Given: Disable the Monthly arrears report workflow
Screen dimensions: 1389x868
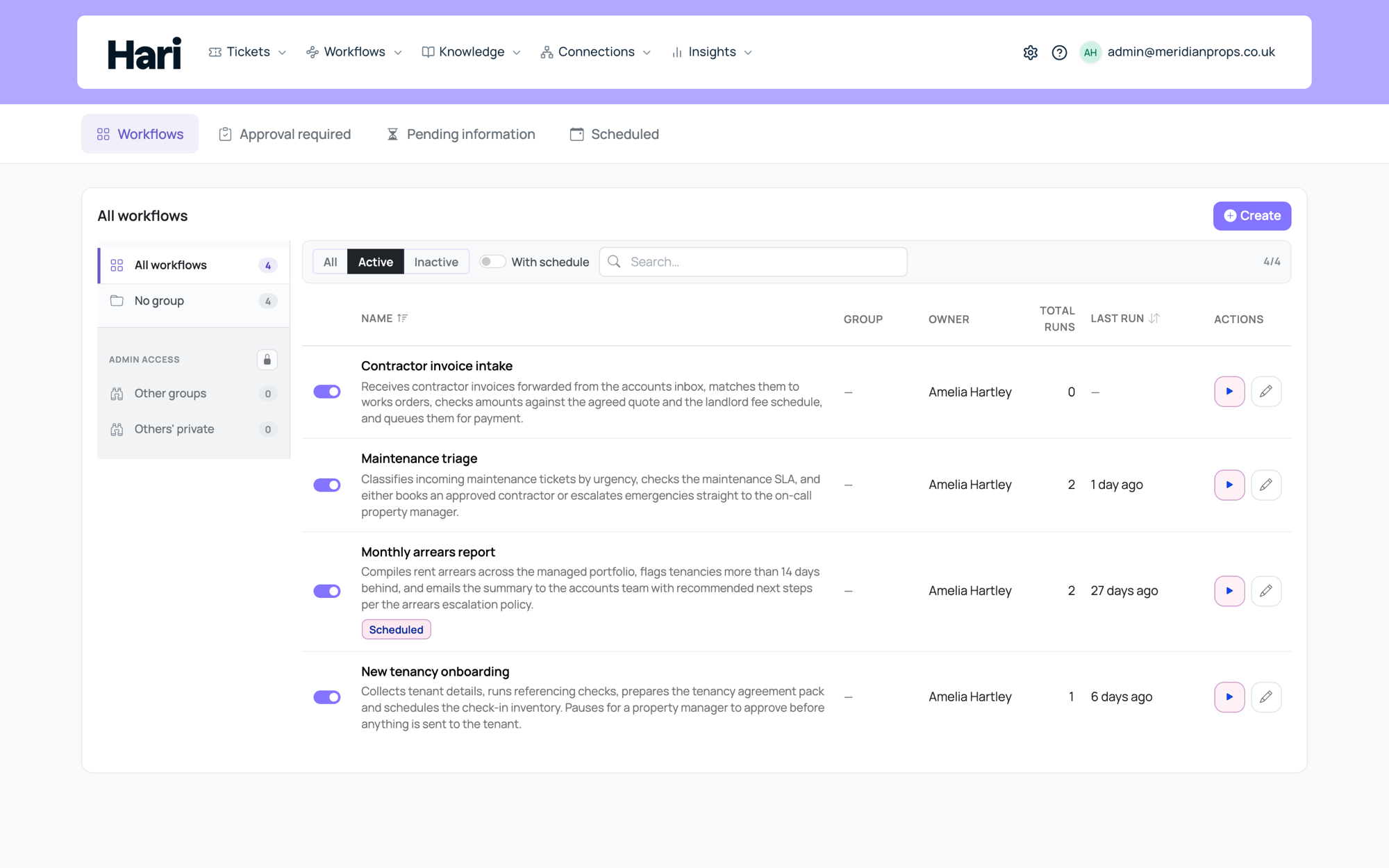Looking at the screenshot, I should pos(326,591).
